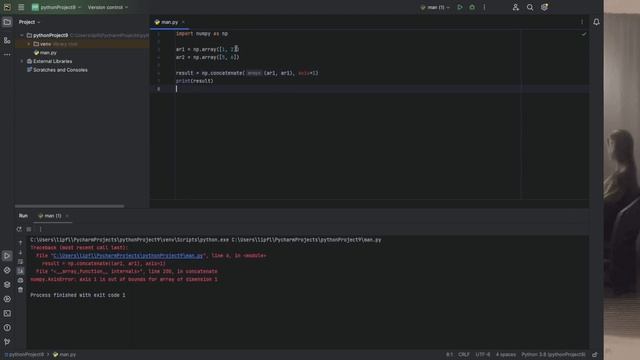Open file link in traceback
This screenshot has height=360, width=640.
[128, 256]
